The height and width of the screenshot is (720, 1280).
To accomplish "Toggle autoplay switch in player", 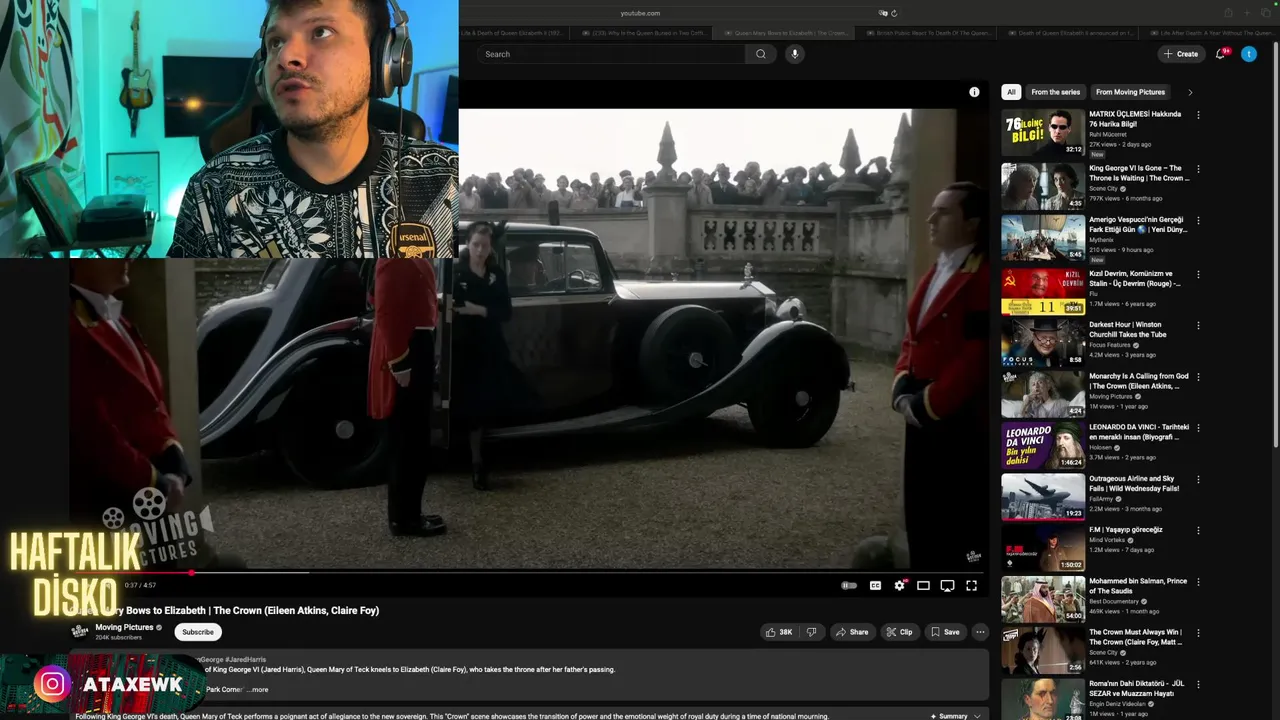I will click(849, 586).
